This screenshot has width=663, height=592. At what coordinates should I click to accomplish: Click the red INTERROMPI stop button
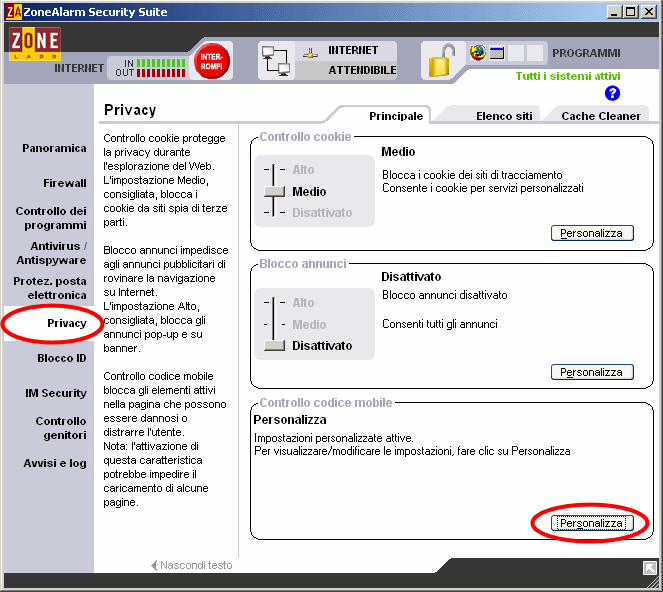point(211,60)
